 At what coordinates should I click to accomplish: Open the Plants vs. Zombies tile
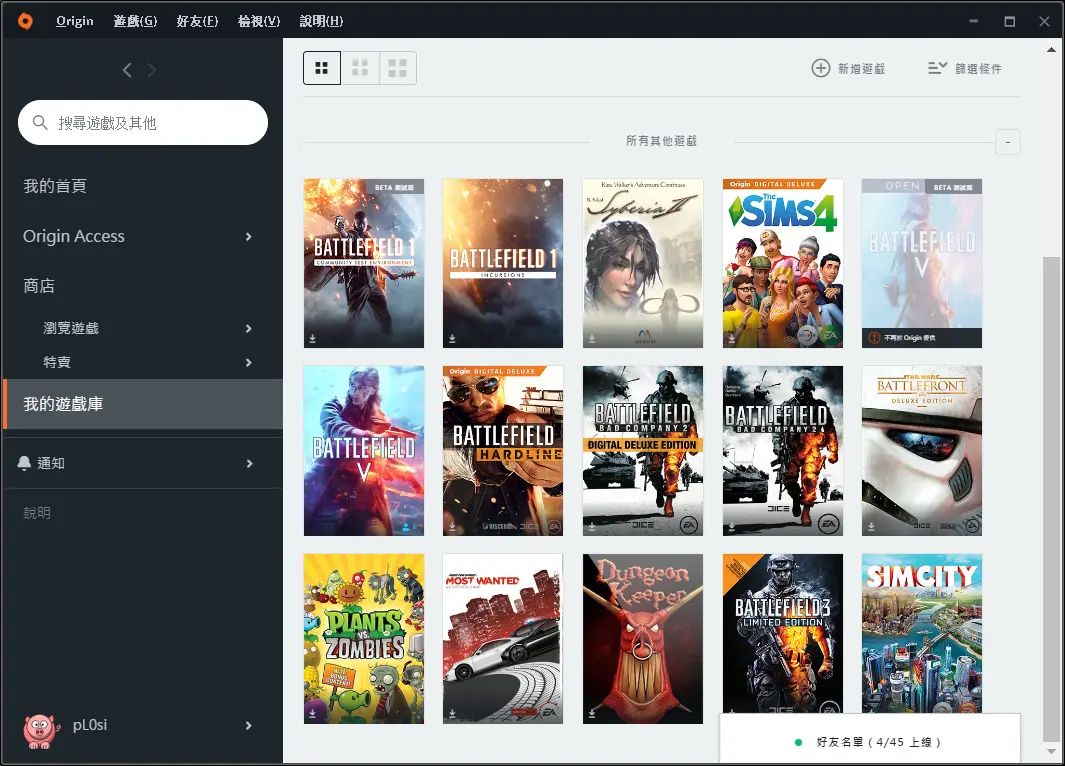click(364, 638)
